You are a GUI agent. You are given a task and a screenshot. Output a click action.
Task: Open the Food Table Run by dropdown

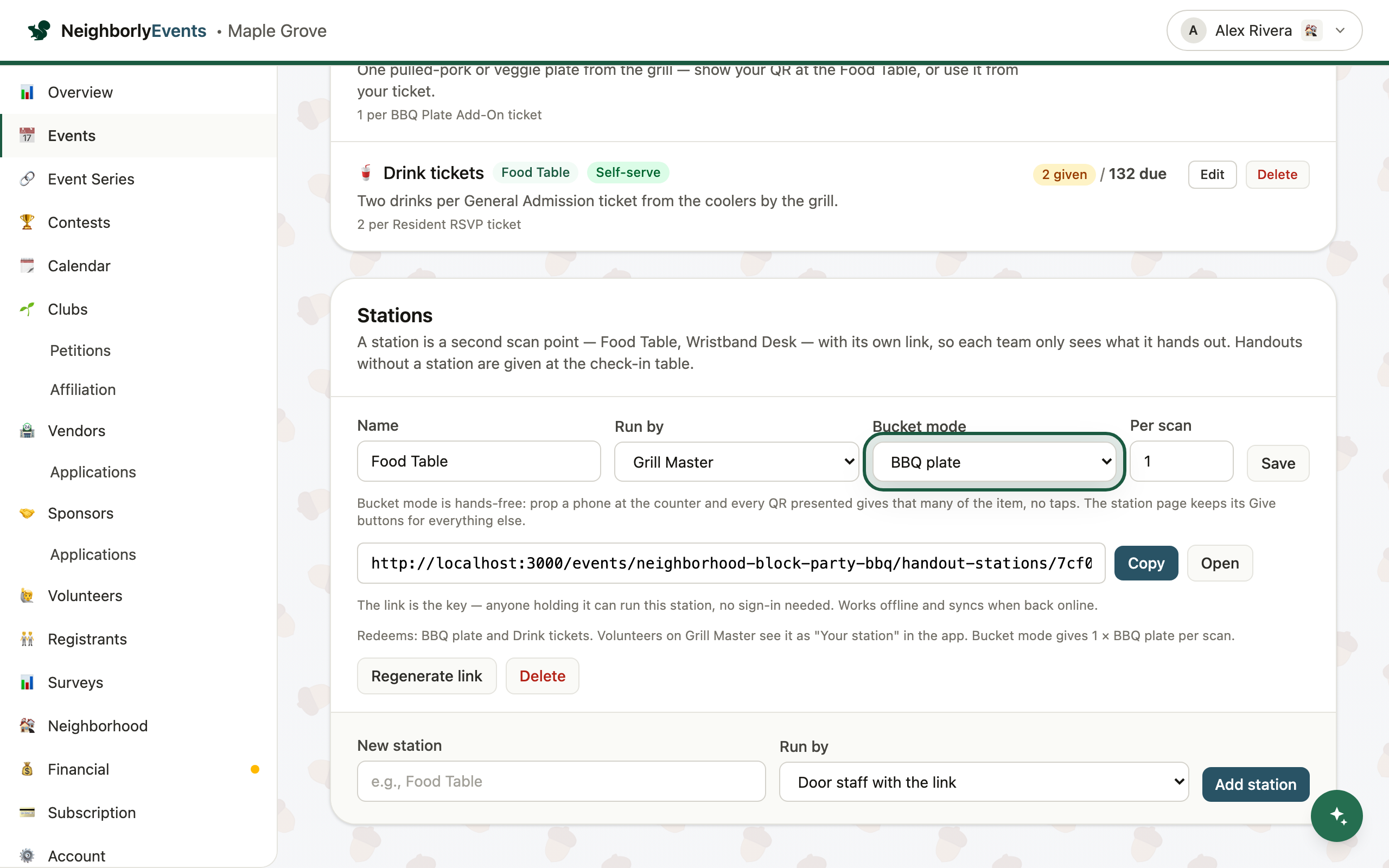(x=736, y=462)
